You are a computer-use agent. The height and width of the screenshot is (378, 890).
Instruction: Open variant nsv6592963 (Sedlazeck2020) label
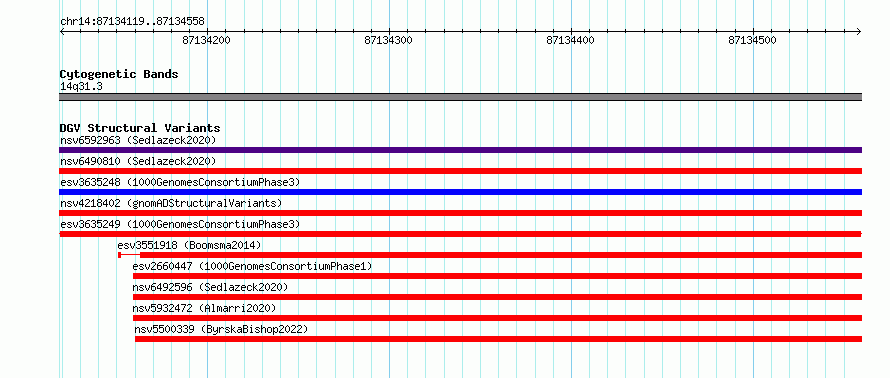[x=138, y=140]
